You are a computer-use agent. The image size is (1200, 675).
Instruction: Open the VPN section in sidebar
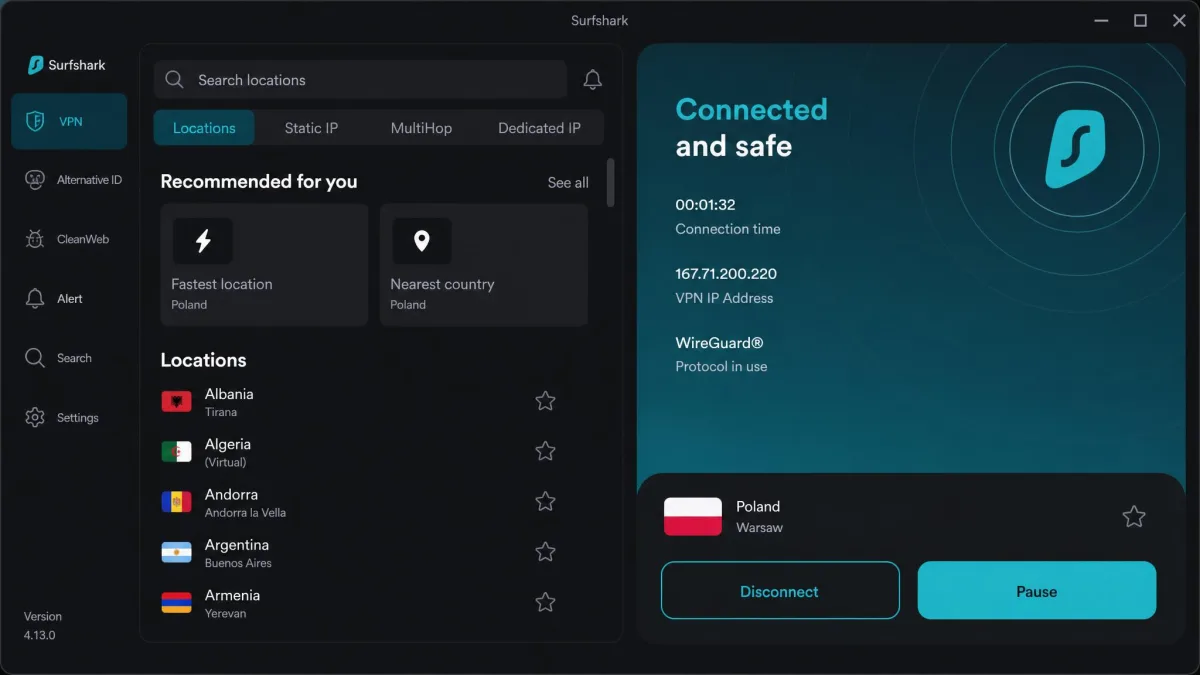pyautogui.click(x=69, y=122)
